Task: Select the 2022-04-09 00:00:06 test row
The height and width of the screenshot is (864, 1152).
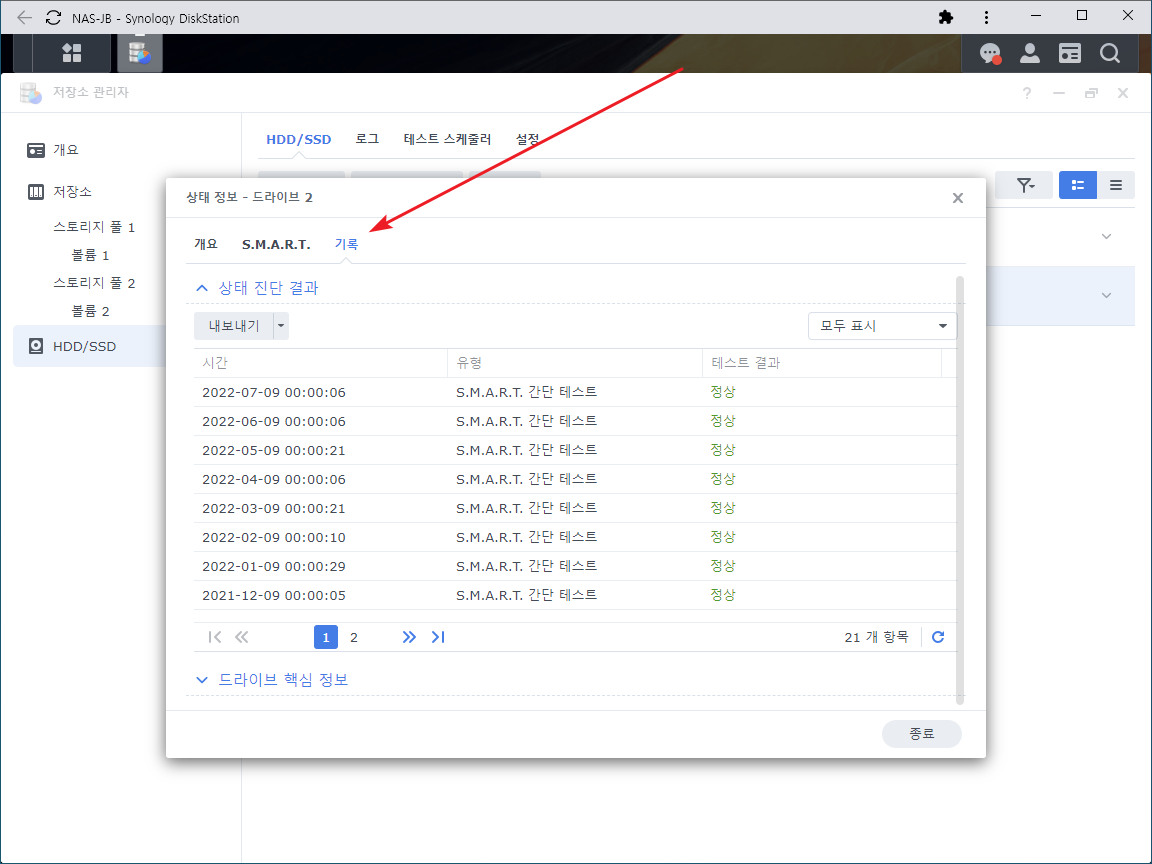Action: click(575, 479)
